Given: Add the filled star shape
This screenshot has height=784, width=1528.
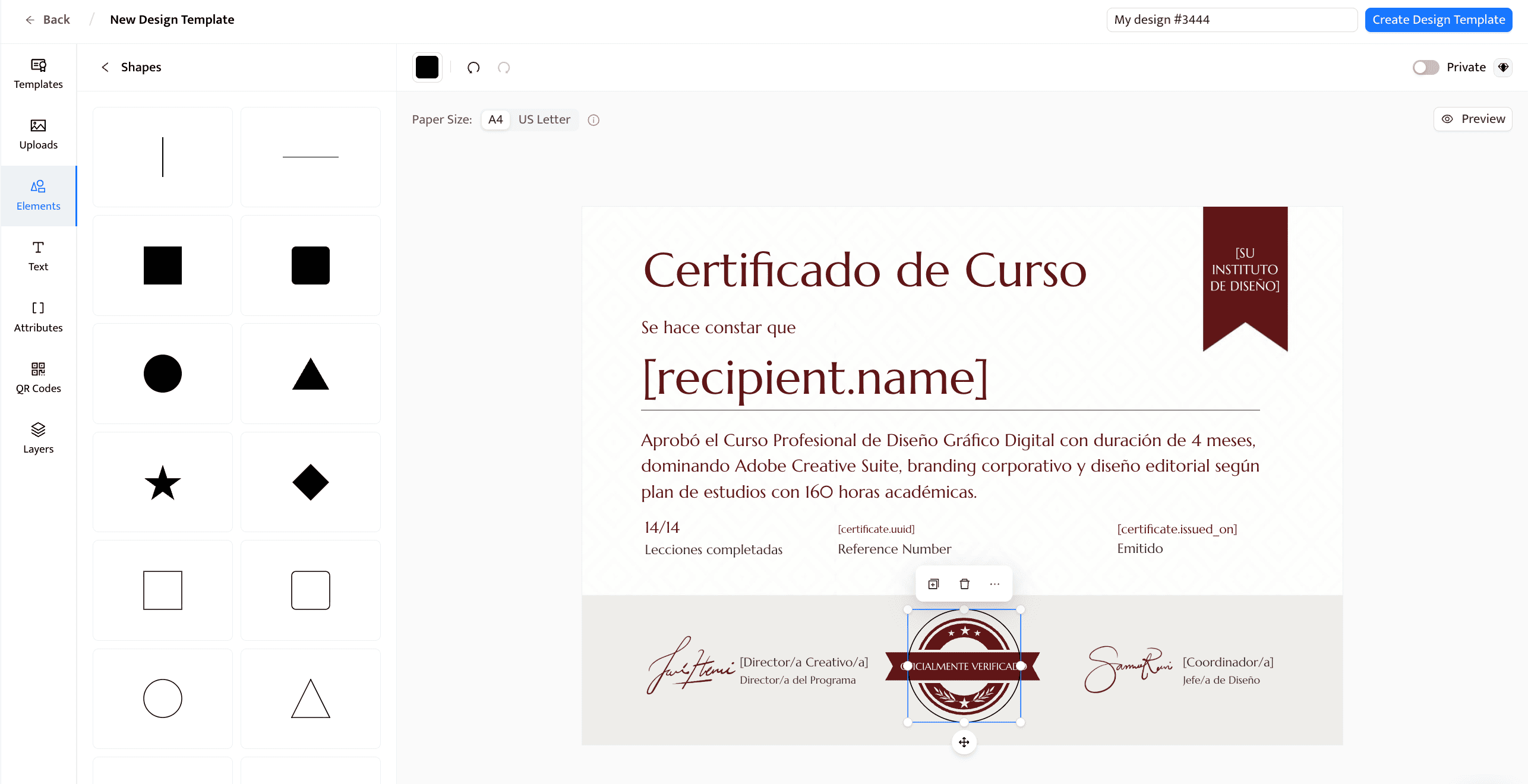Looking at the screenshot, I should 163,482.
